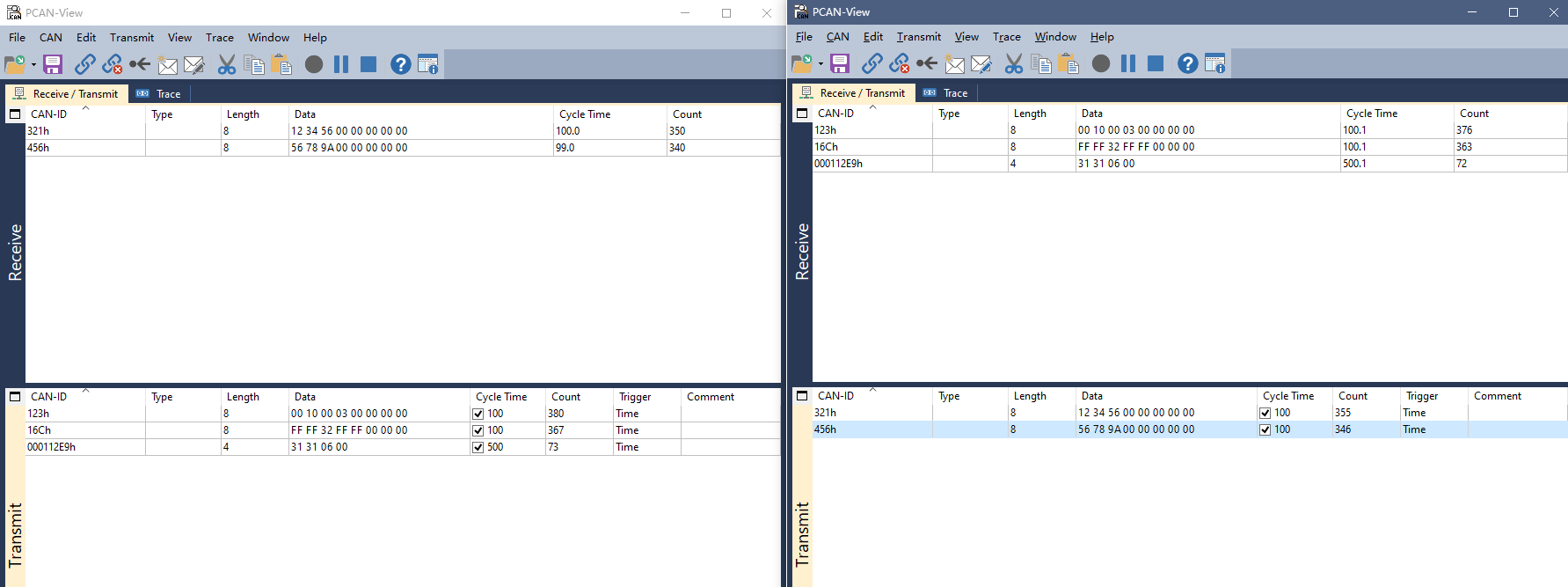Click Trigger column header in left Transmit list
Image resolution: width=1568 pixels, height=587 pixels.
pos(634,397)
